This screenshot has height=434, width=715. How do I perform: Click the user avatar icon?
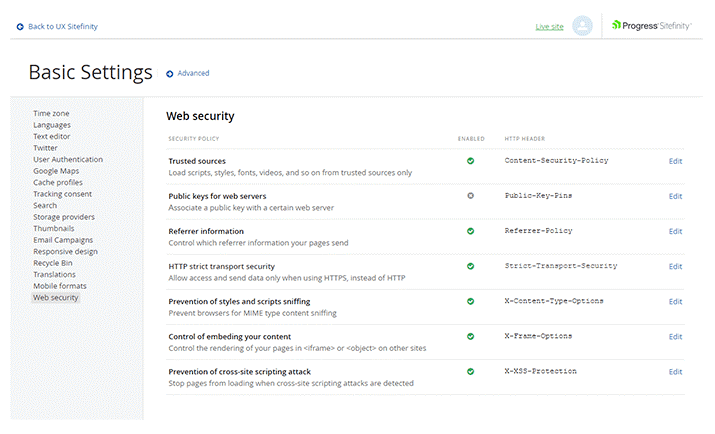[582, 26]
